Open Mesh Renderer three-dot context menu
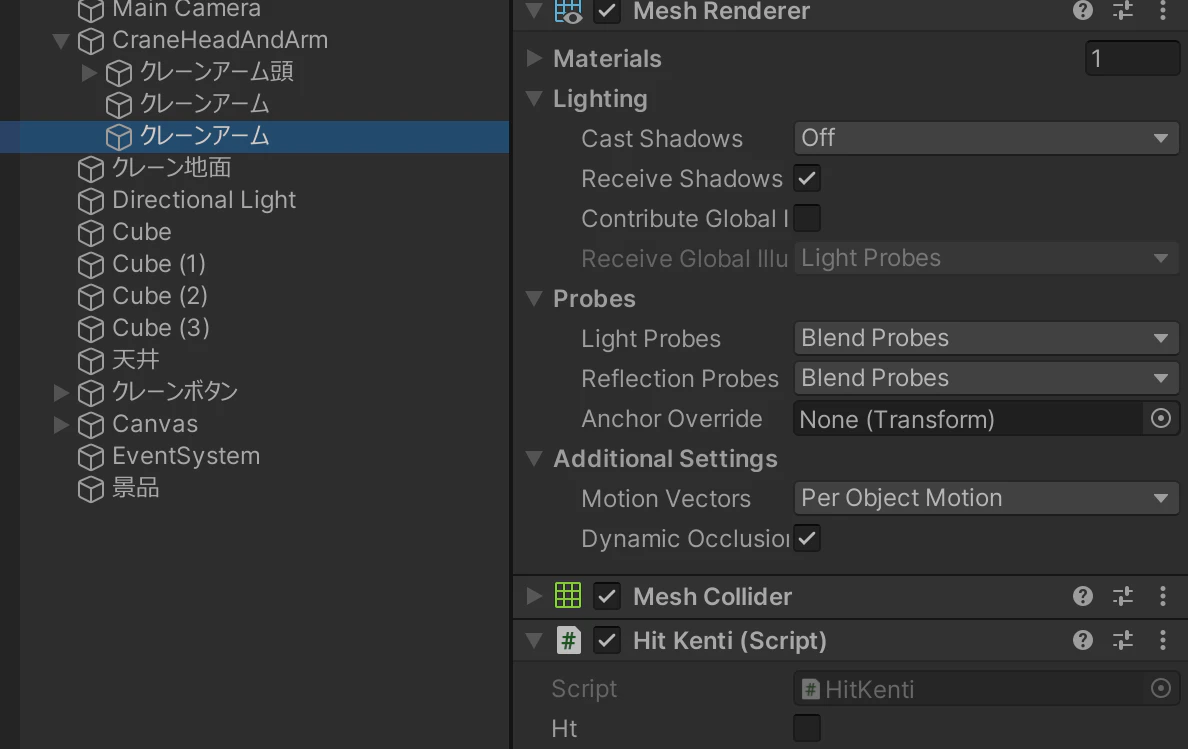Image resolution: width=1188 pixels, height=749 pixels. pyautogui.click(x=1163, y=11)
